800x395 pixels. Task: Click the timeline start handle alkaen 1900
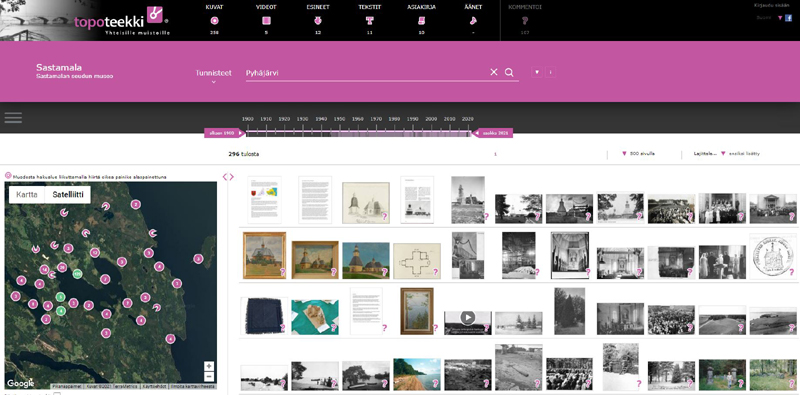pos(224,133)
